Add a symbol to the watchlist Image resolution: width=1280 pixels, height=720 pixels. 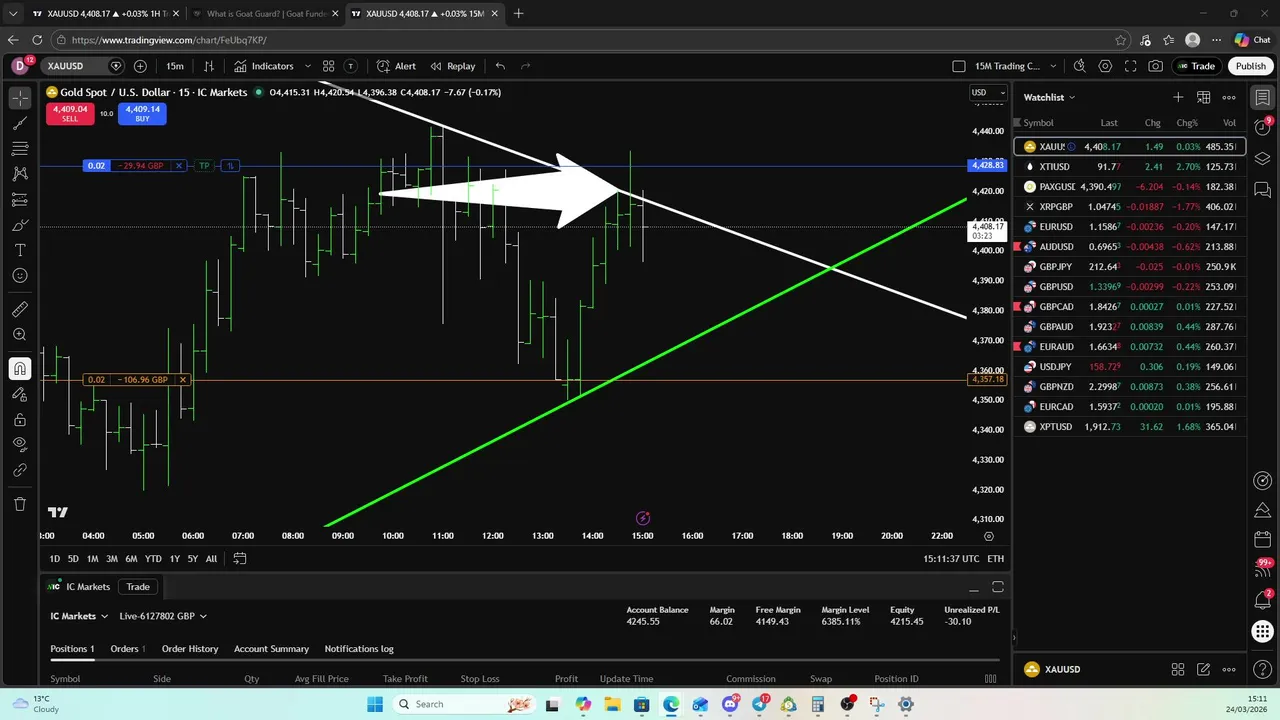coord(1178,97)
